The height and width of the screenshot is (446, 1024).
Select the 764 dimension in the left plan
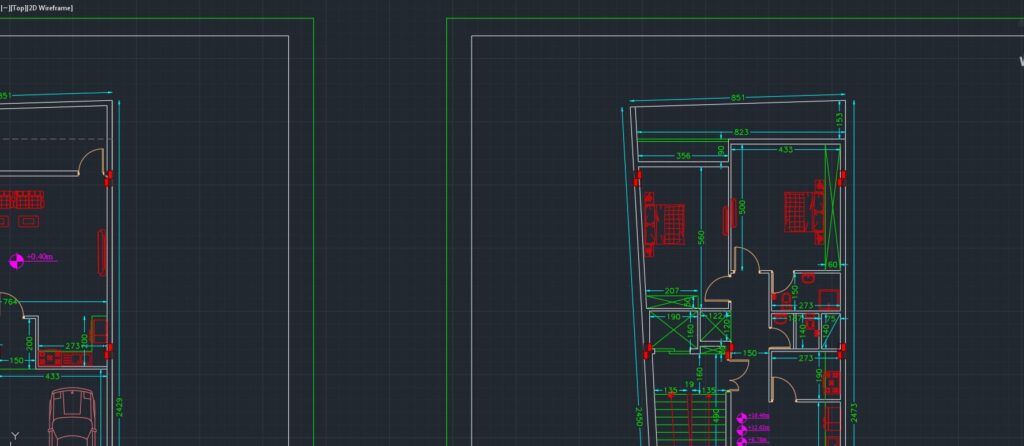point(10,302)
